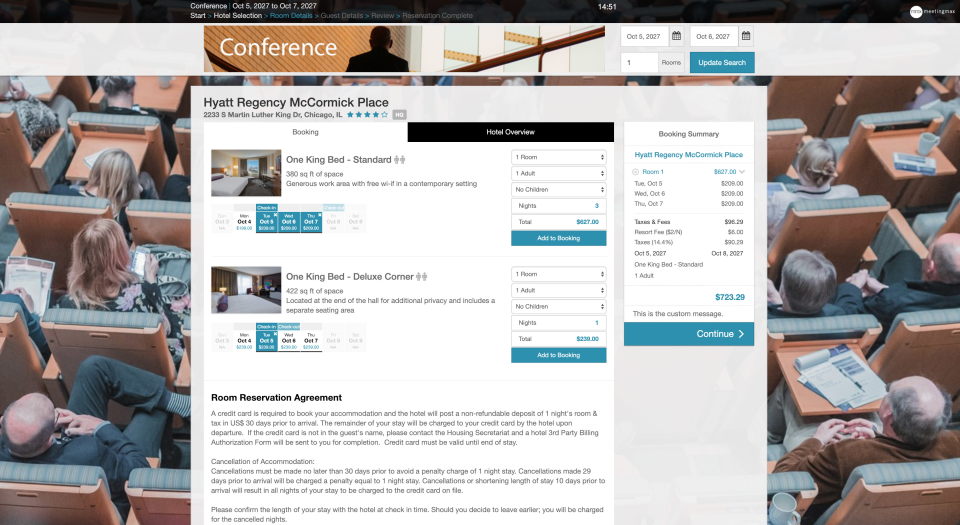Select Mon Oct 4 for Deluxe Corner room
The image size is (960, 525).
coord(244,341)
